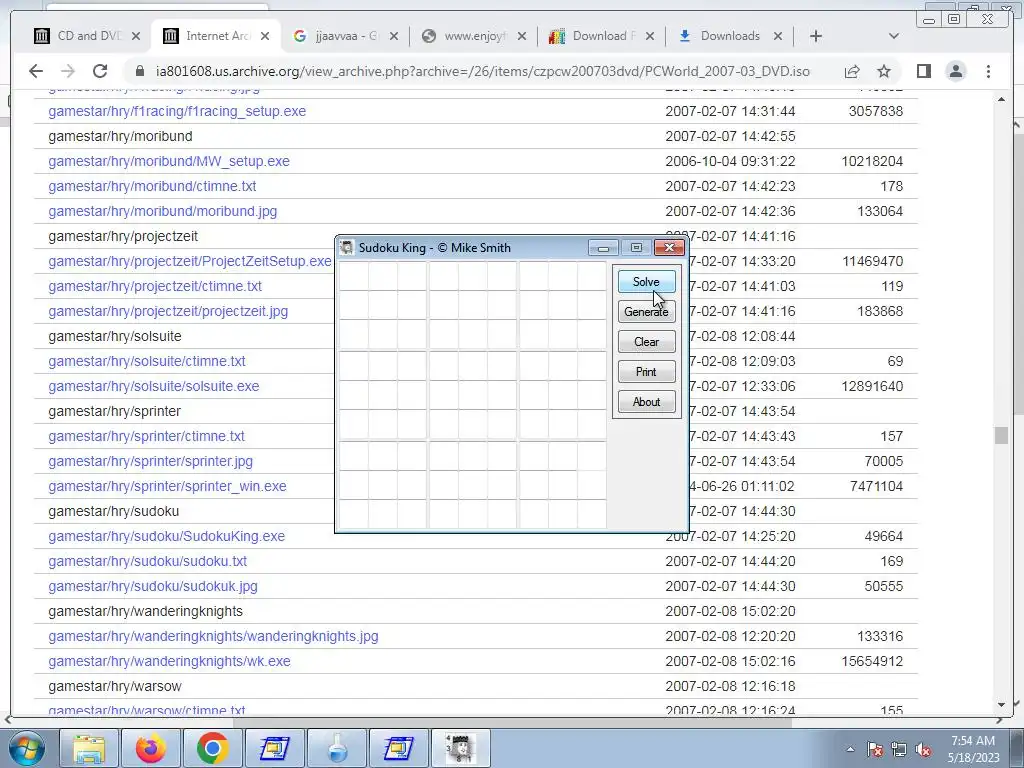Screen dimensions: 1024x768
Task: Open moribund/ctimne.txt link
Action: (x=152, y=186)
